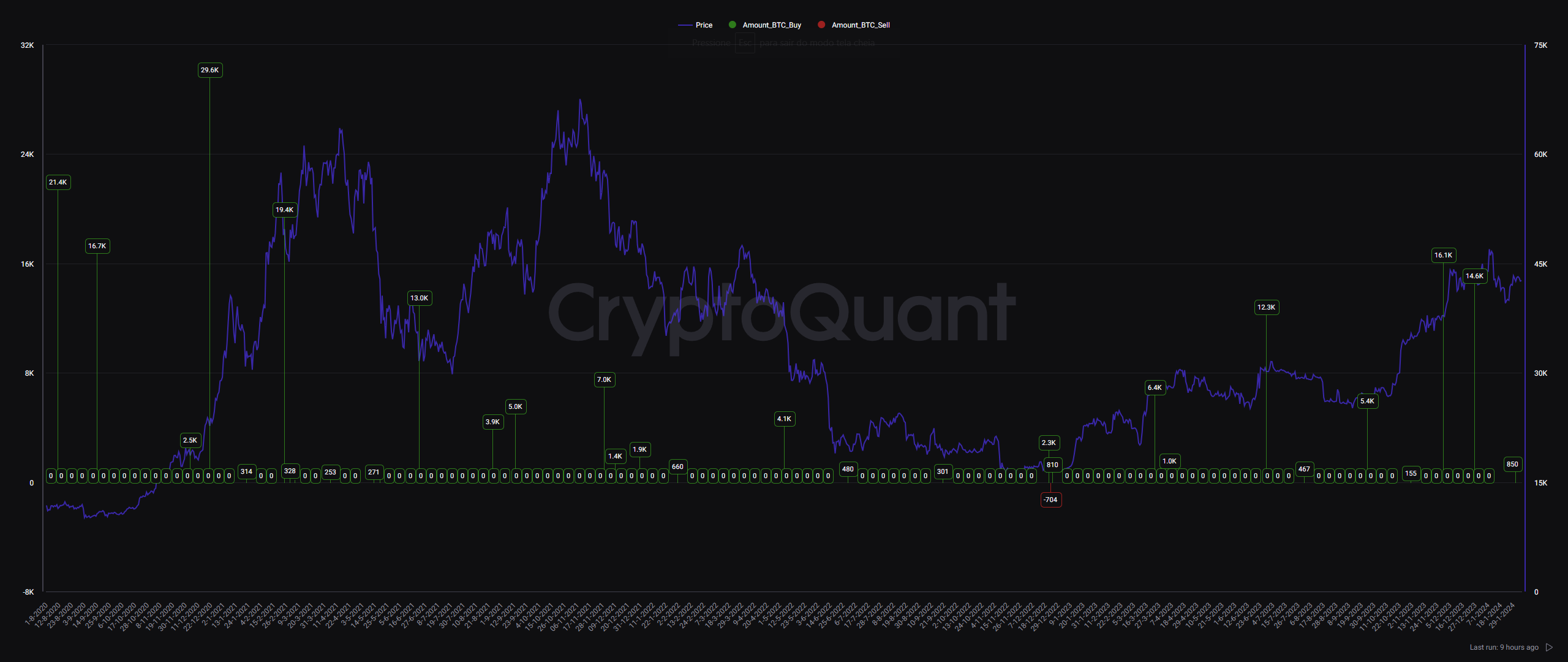The height and width of the screenshot is (662, 1568).
Task: Select the 155 buy data label
Action: click(1411, 474)
